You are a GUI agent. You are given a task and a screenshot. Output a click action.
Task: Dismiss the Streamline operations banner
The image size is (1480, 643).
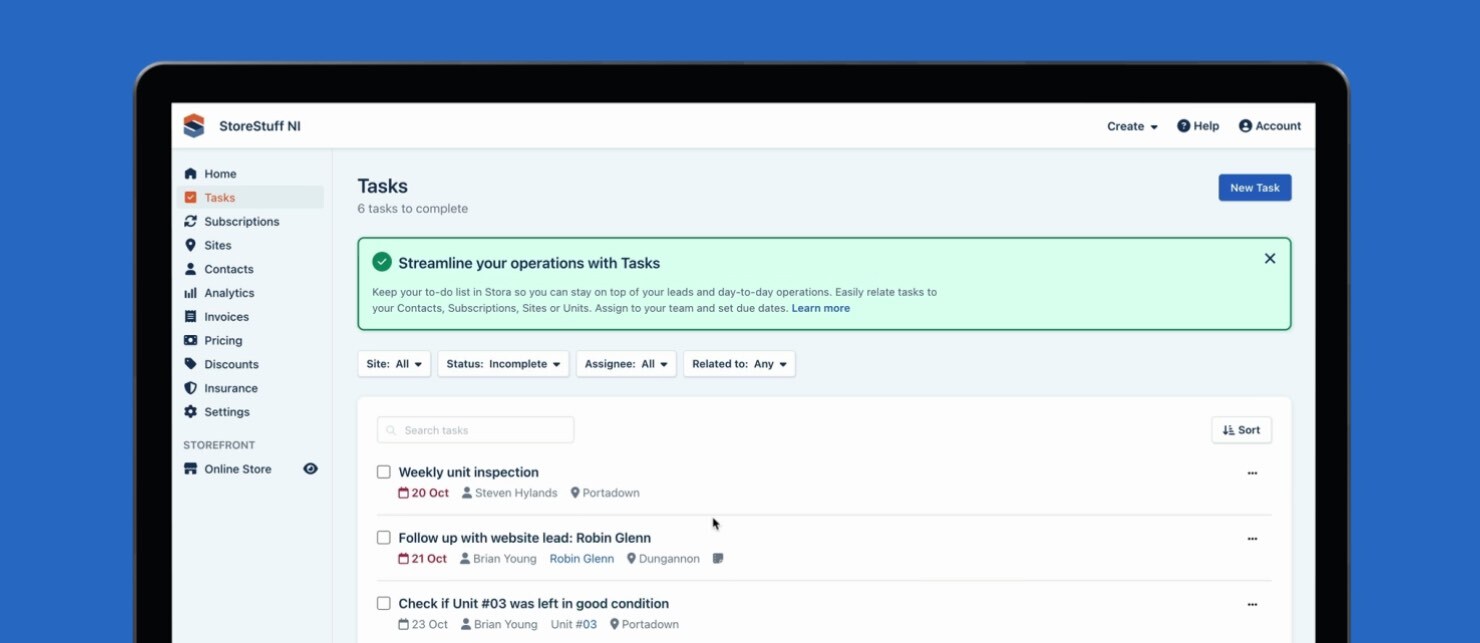pos(1270,259)
